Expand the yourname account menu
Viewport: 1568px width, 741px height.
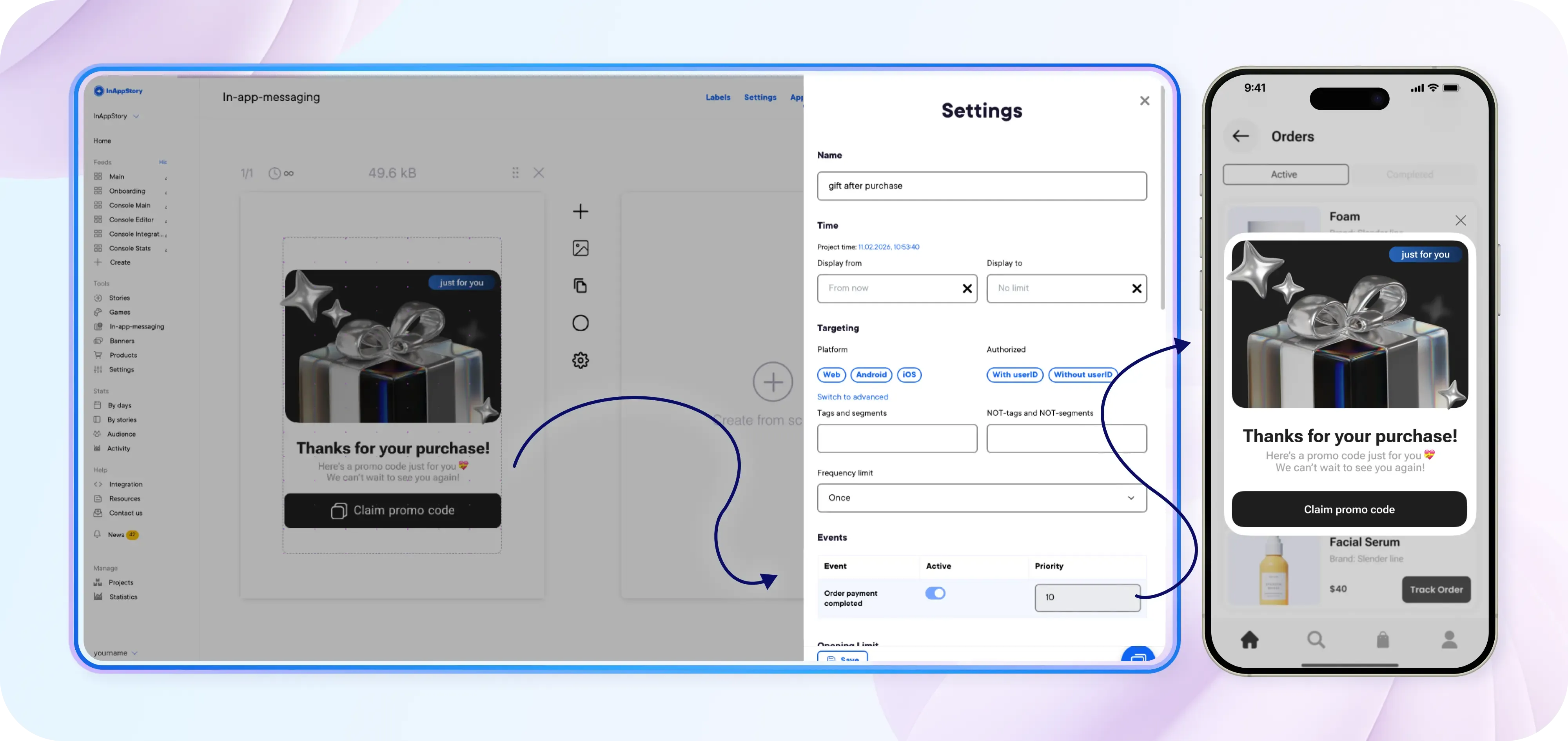click(116, 653)
